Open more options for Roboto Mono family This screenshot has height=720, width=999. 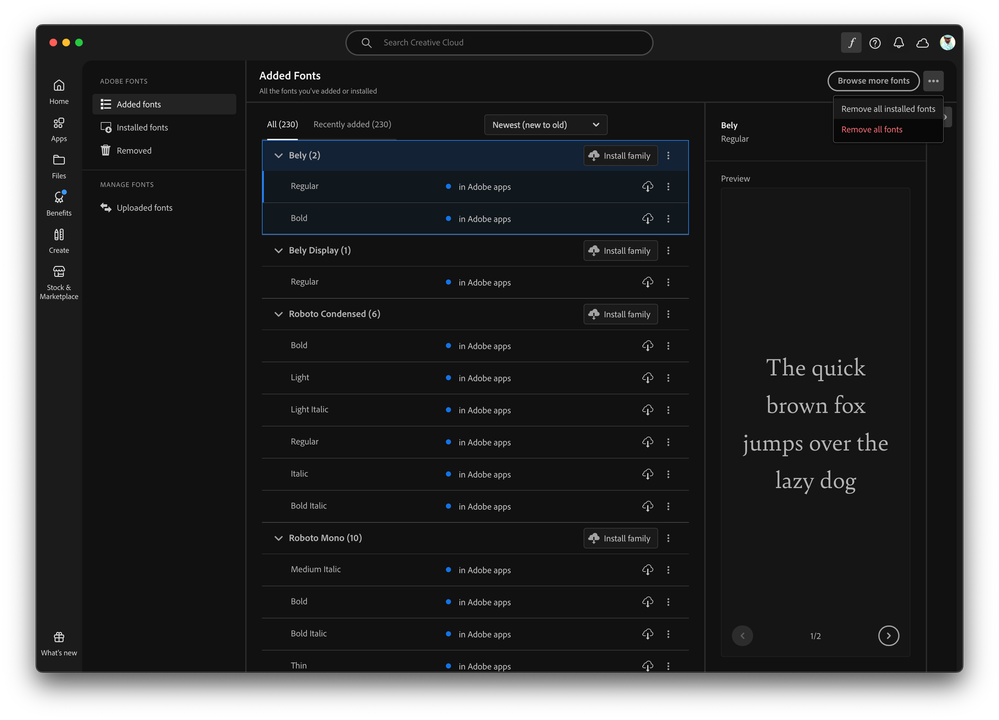coord(668,538)
